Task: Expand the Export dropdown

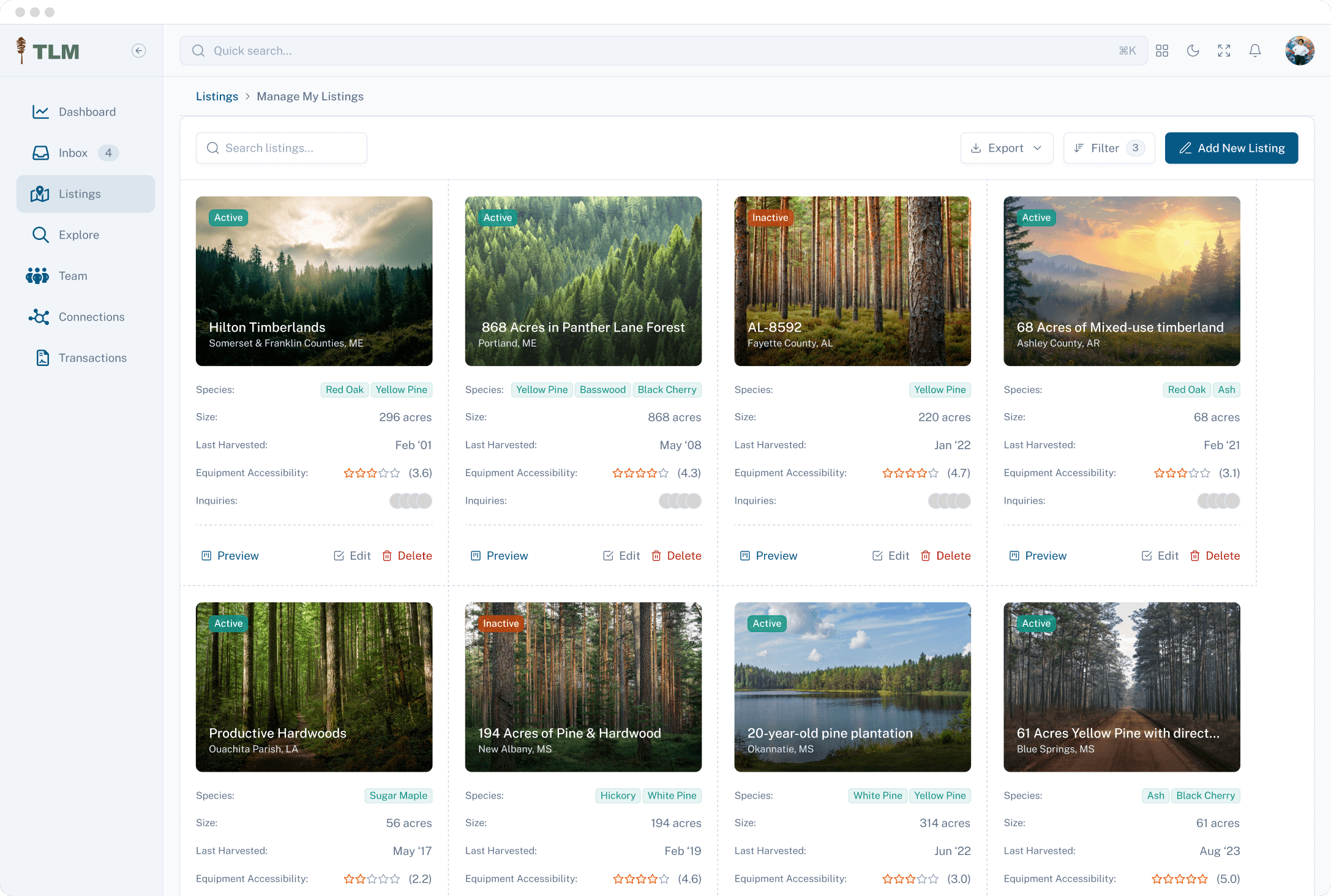Action: pos(1007,148)
